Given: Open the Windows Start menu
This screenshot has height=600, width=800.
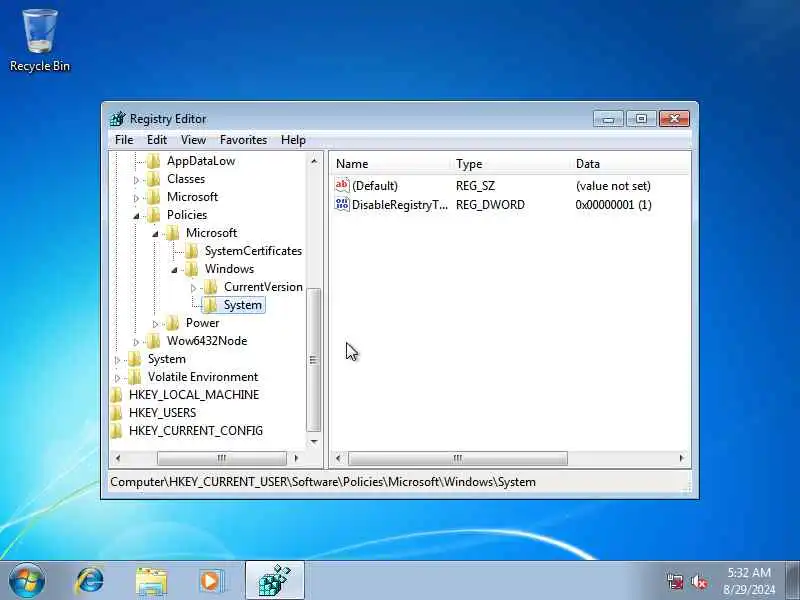Looking at the screenshot, I should click(27, 581).
